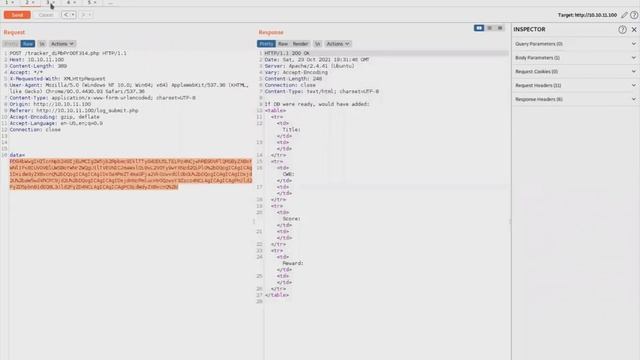Click the User-Agent header in request
640x360 pixels.
129,88
